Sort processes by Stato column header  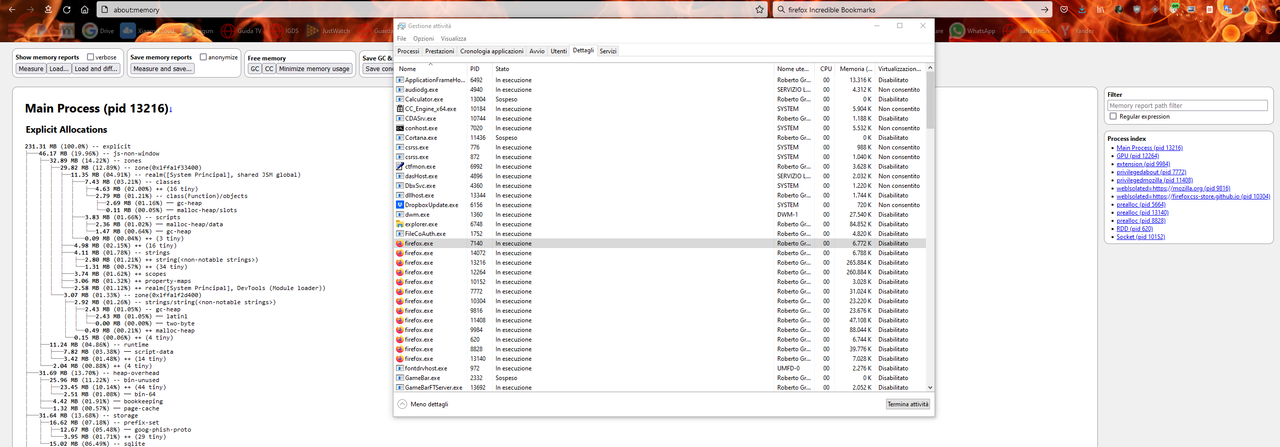(633, 68)
